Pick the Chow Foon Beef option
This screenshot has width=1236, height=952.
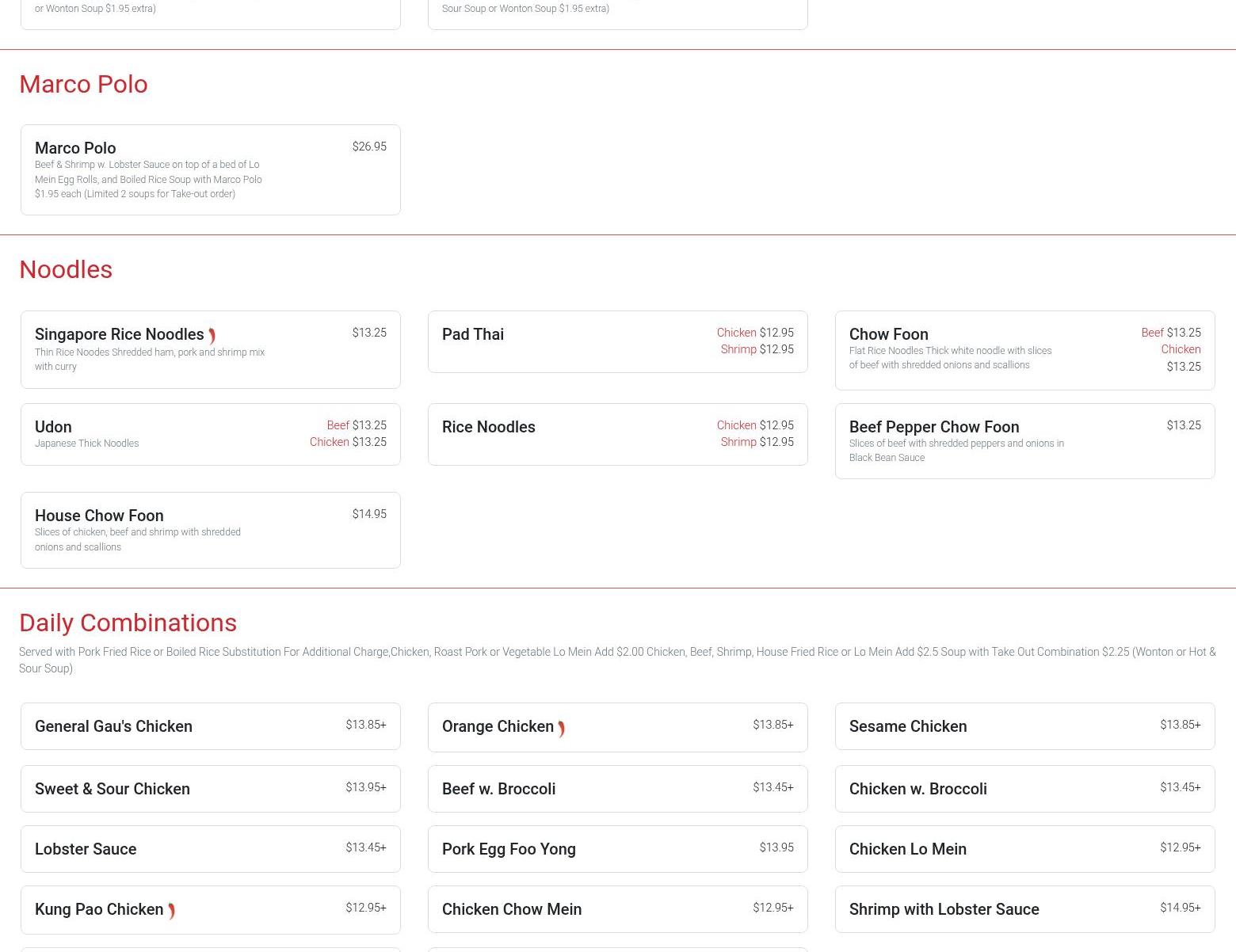(x=1170, y=333)
